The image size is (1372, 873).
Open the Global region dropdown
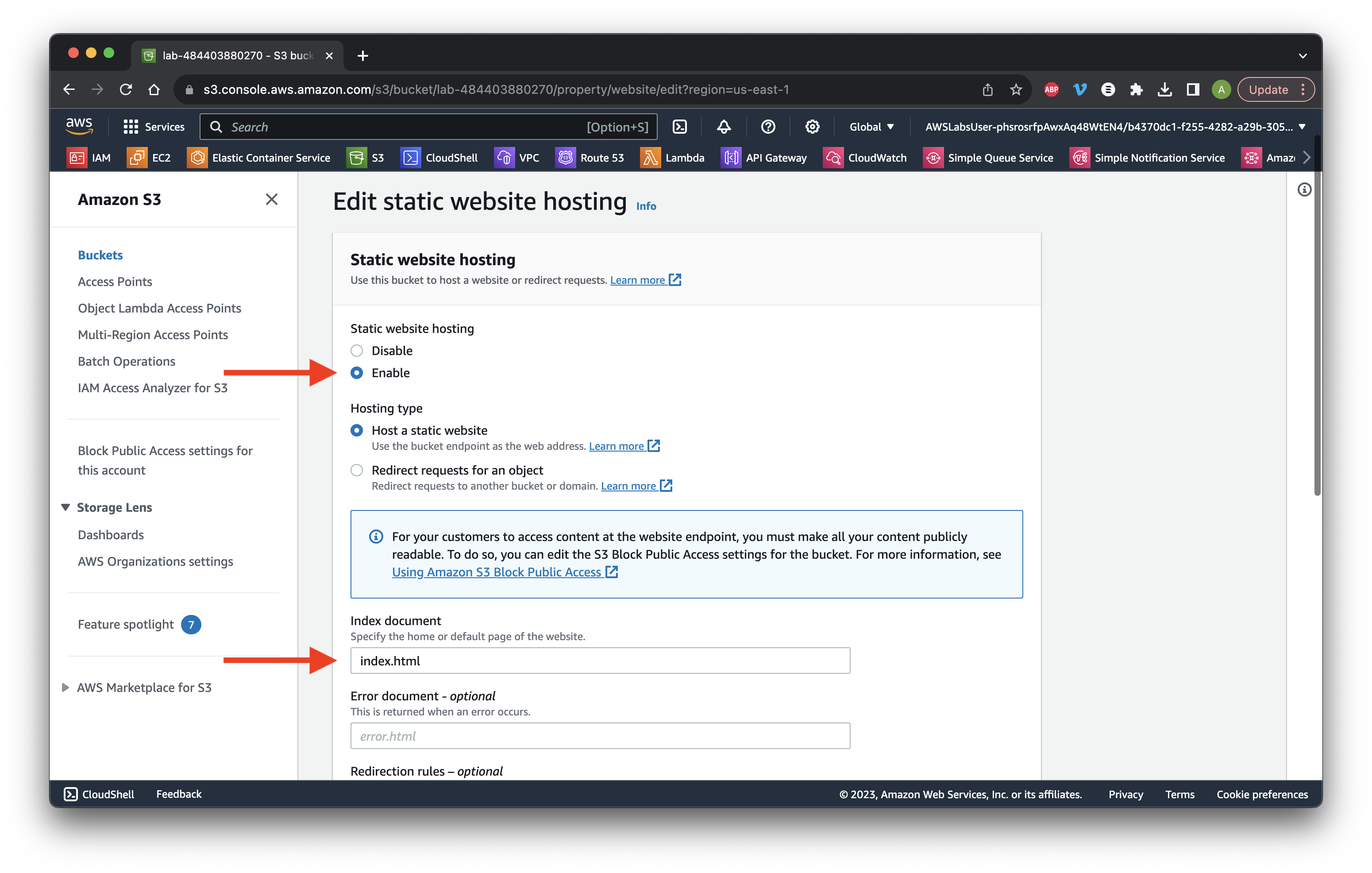(x=871, y=127)
